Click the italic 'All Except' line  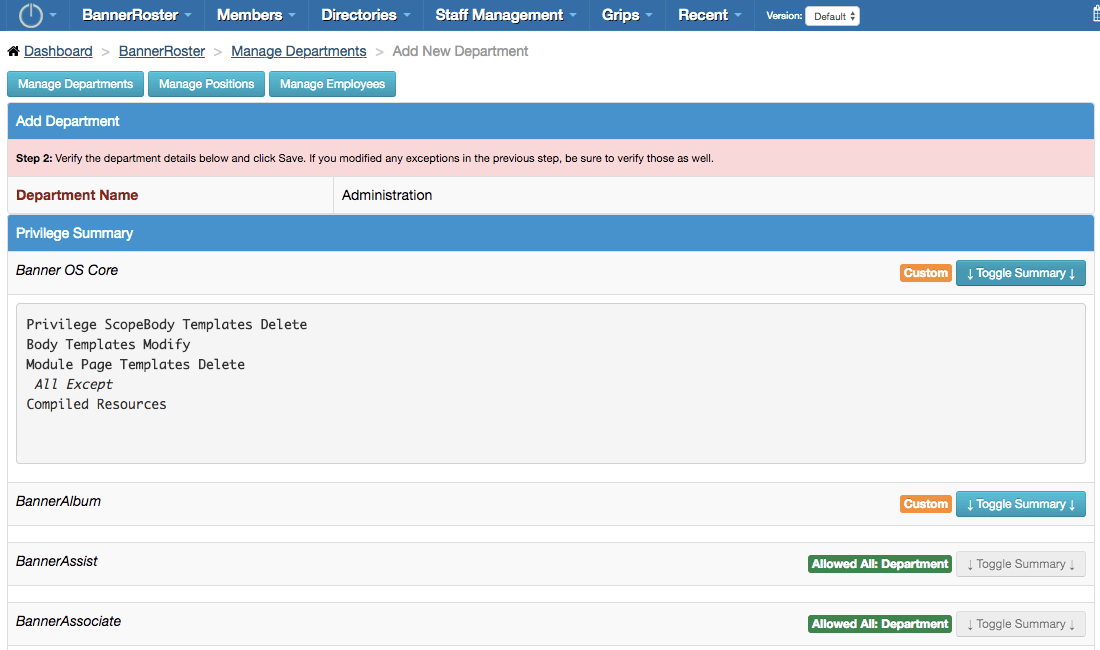(x=73, y=384)
